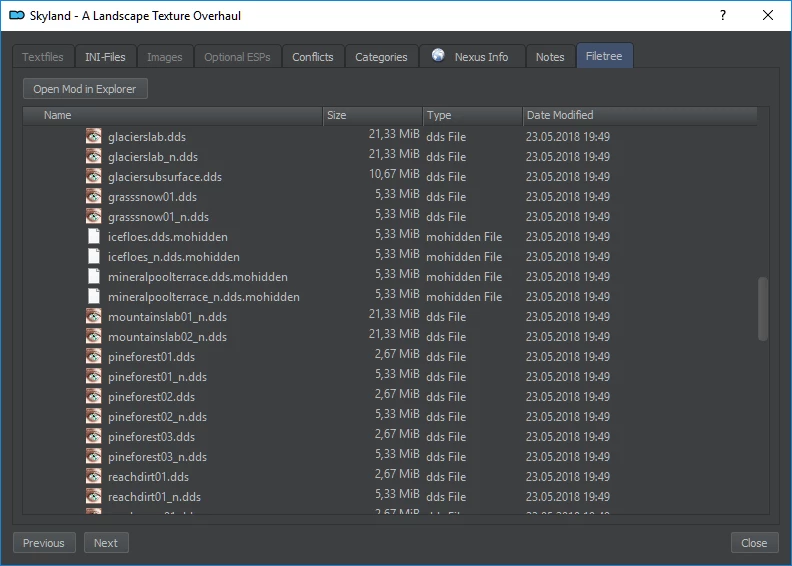The width and height of the screenshot is (792, 566).
Task: Select file name mineralpoolterrace.dds.mohidden
Action: 197,277
